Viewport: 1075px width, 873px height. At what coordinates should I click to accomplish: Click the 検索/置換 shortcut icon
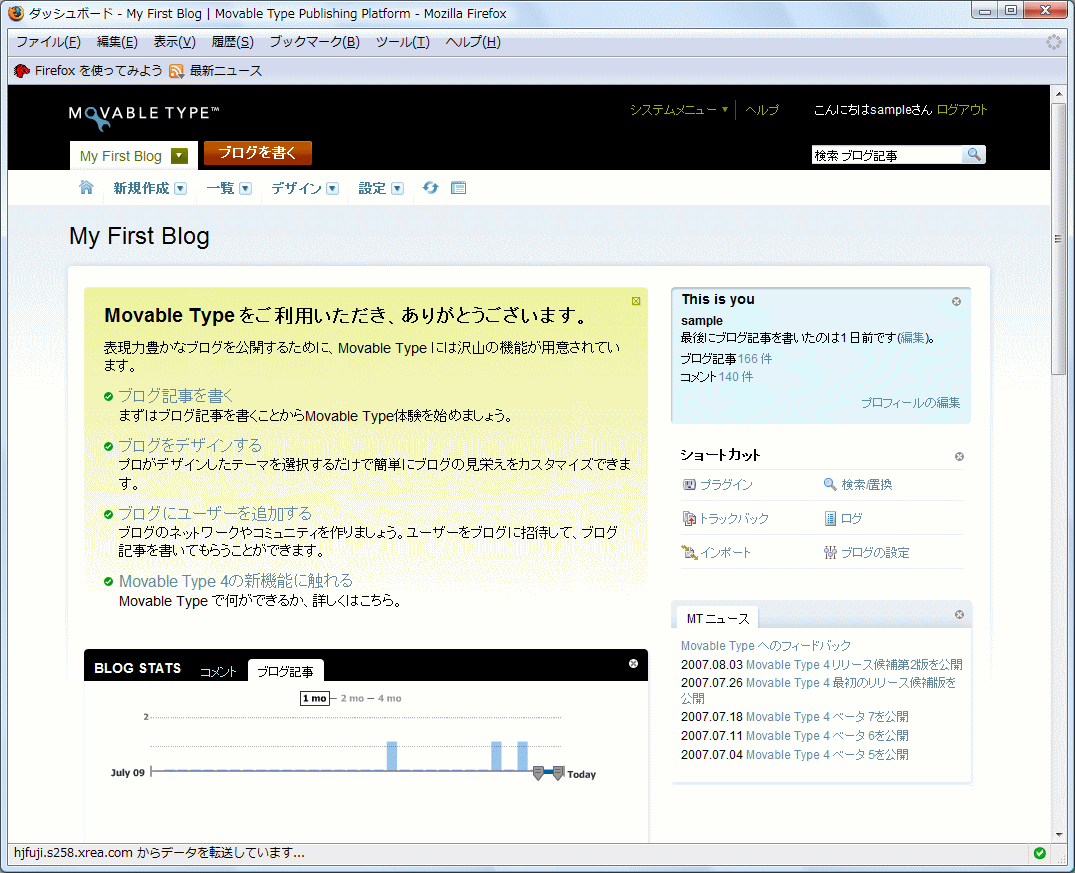pos(830,485)
